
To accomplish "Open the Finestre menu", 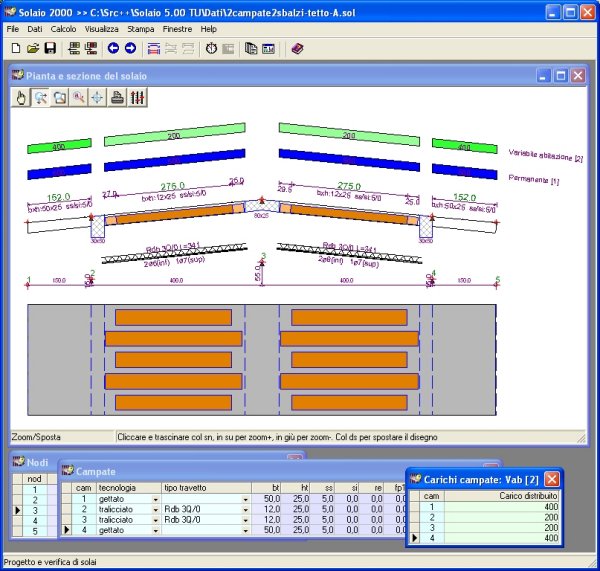I will tap(178, 29).
